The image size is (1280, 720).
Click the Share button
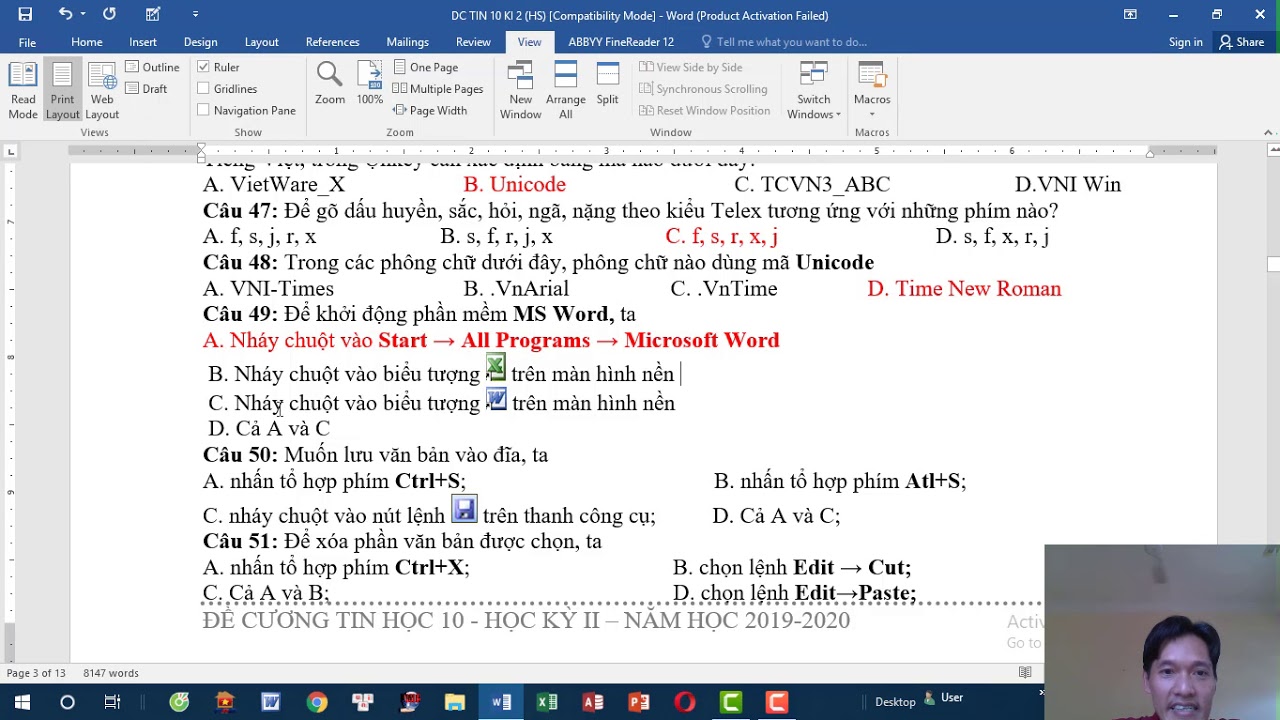click(x=1241, y=42)
